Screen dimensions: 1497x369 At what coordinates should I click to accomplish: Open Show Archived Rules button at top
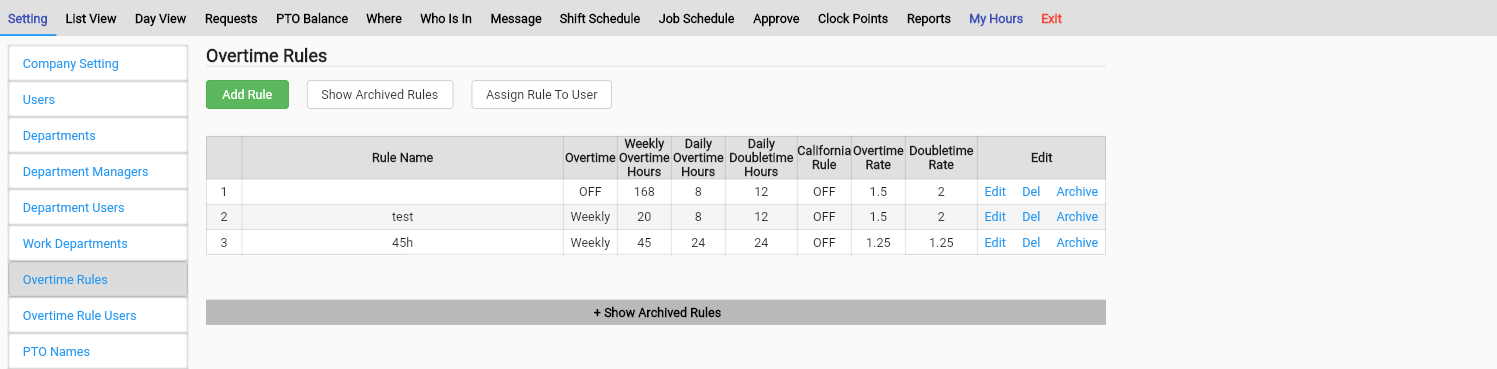coord(379,95)
